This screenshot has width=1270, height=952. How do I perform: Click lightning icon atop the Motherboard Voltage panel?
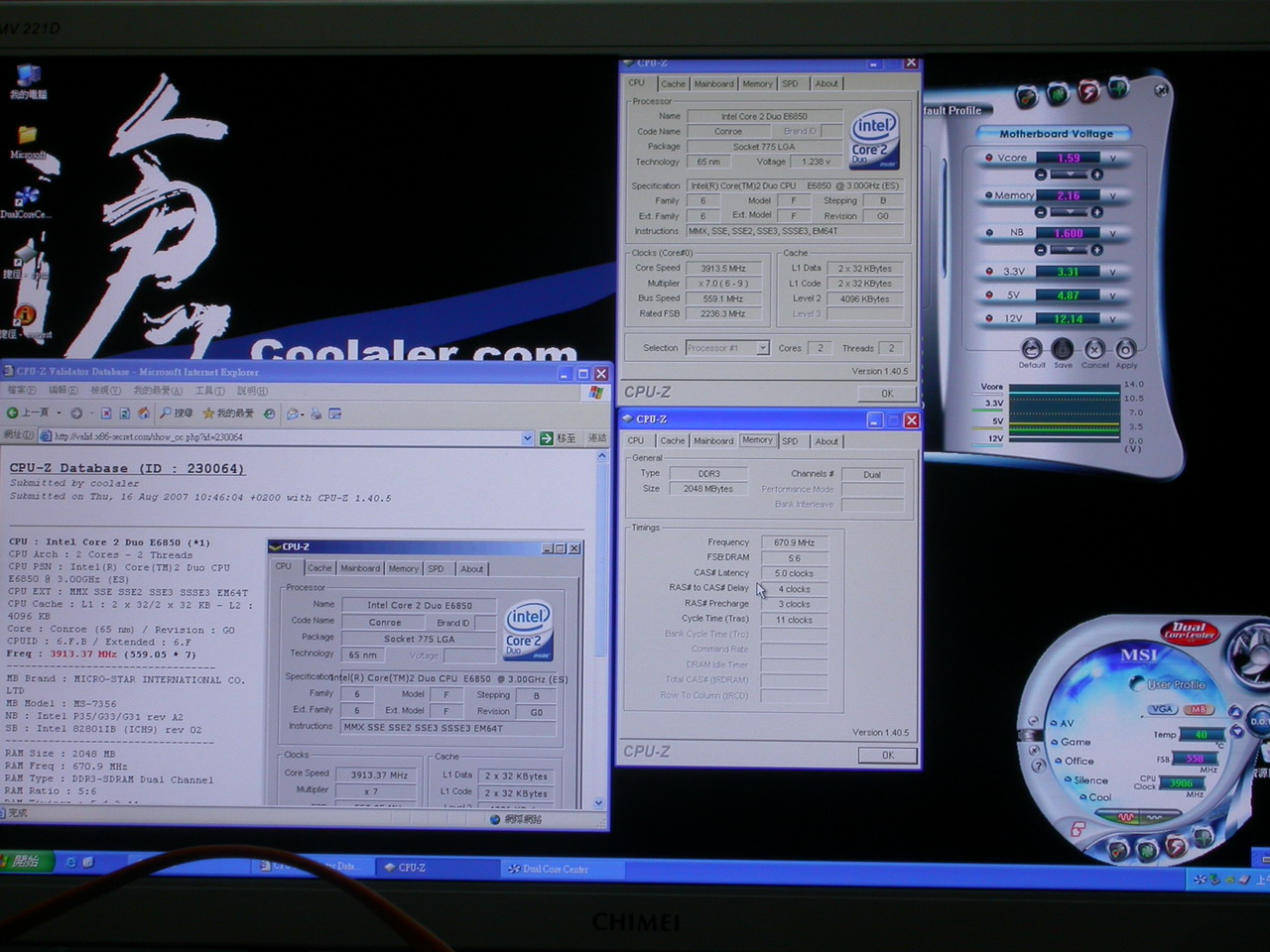[x=1088, y=91]
